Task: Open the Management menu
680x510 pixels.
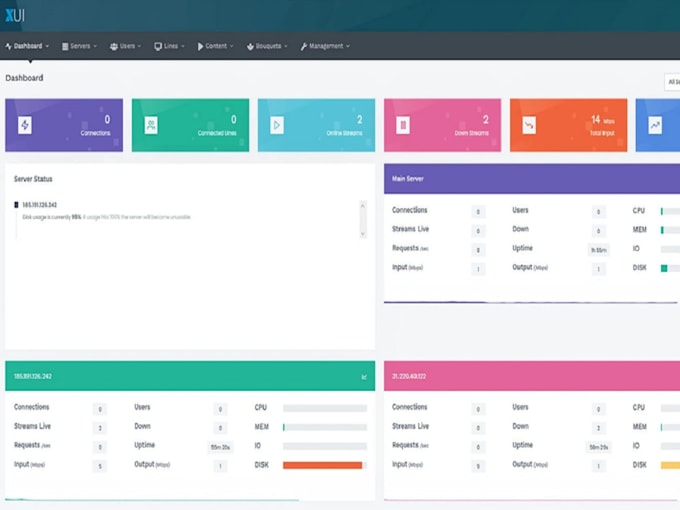Action: point(325,46)
